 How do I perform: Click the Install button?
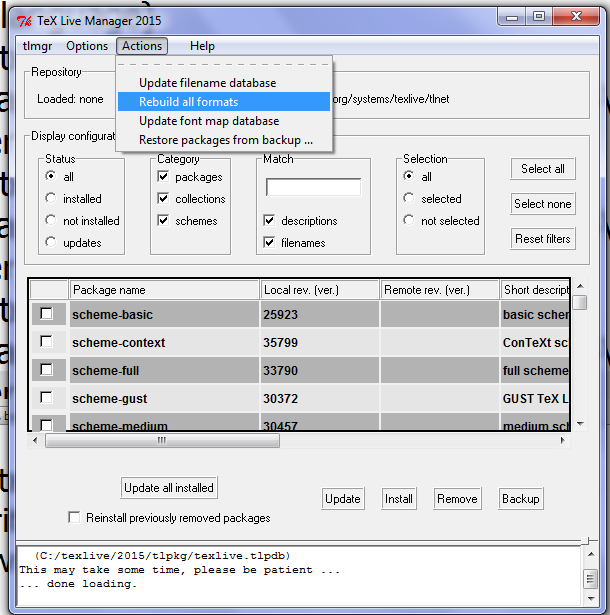(399, 499)
